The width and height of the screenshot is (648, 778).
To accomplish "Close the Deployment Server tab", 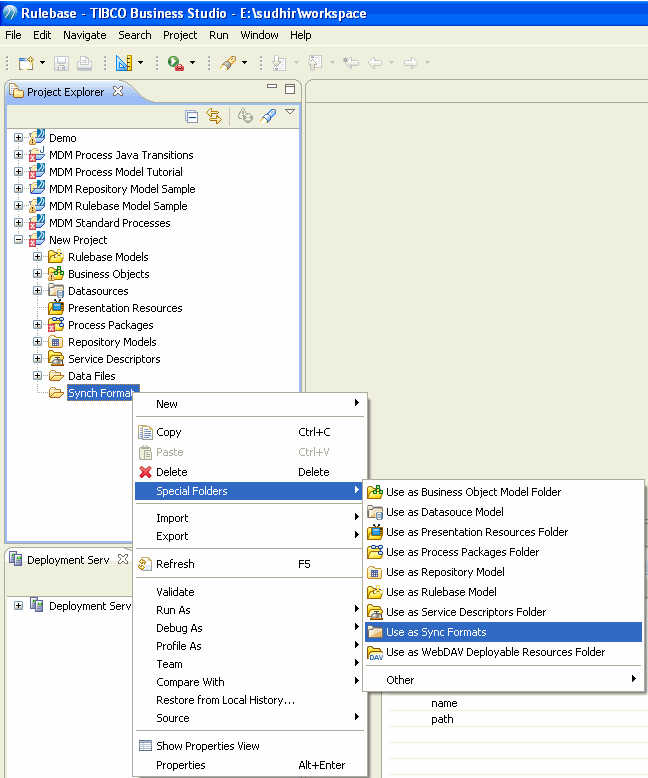I will coord(123,559).
